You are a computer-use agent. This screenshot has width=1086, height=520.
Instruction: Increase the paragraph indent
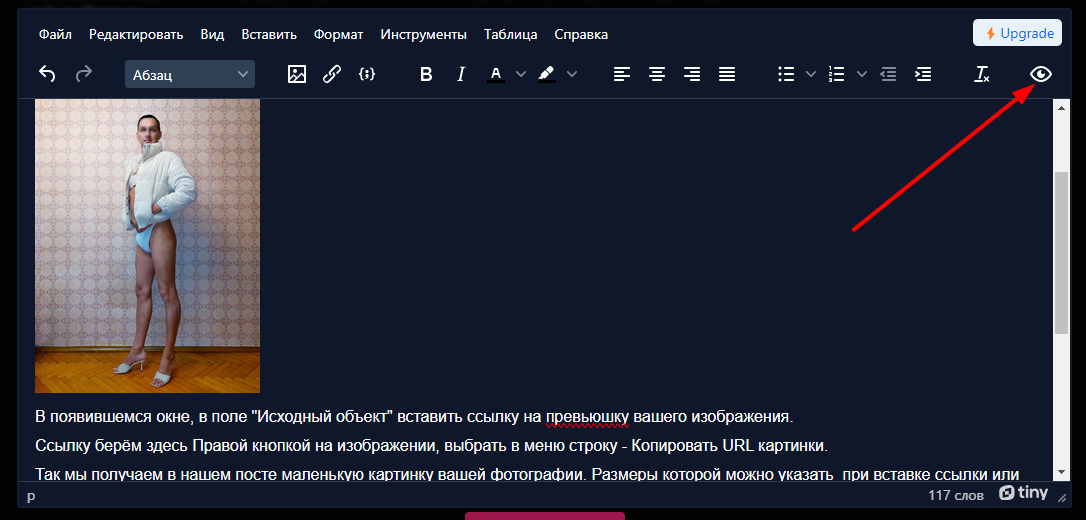coord(923,74)
